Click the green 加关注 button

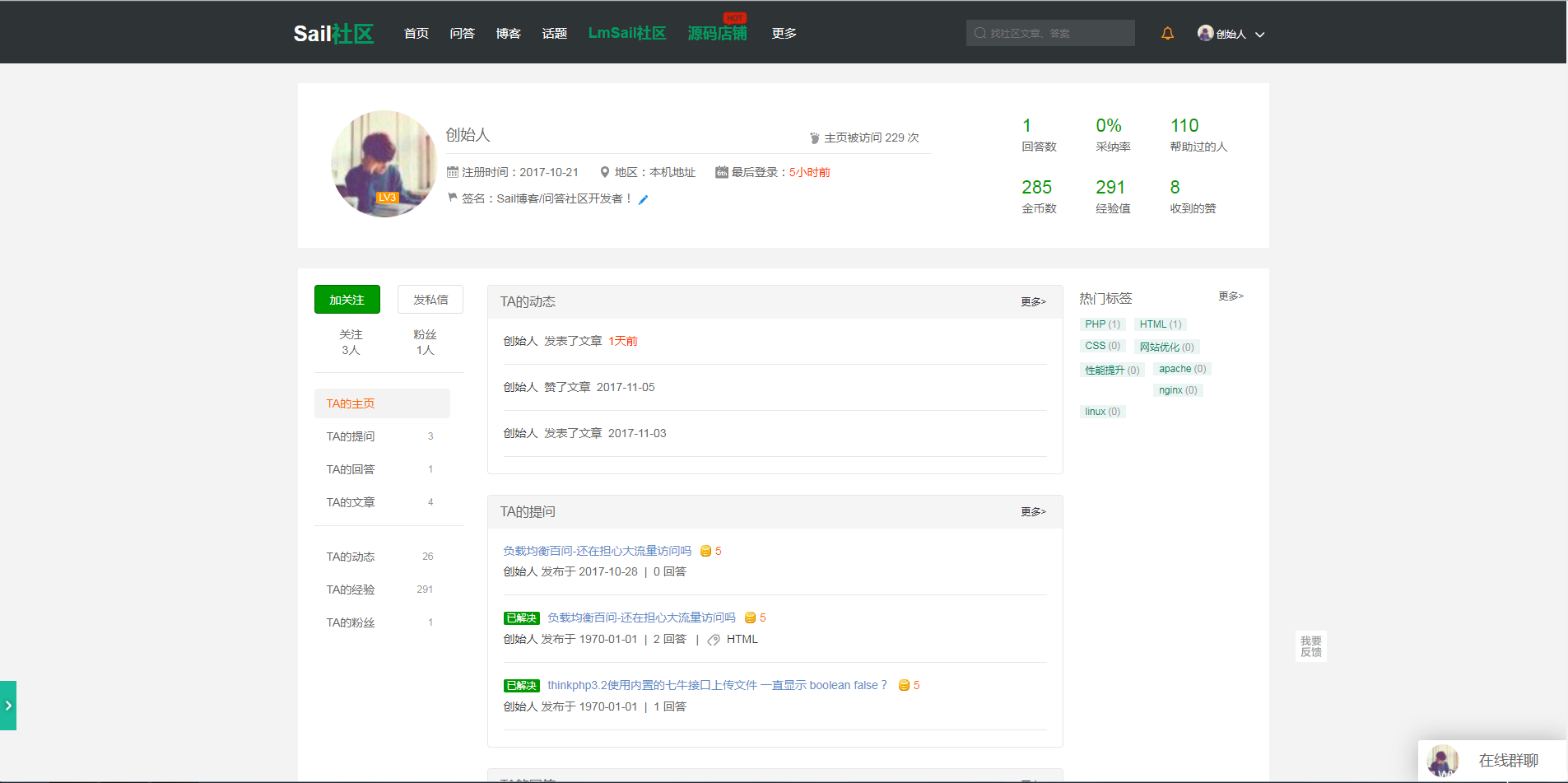(x=347, y=300)
